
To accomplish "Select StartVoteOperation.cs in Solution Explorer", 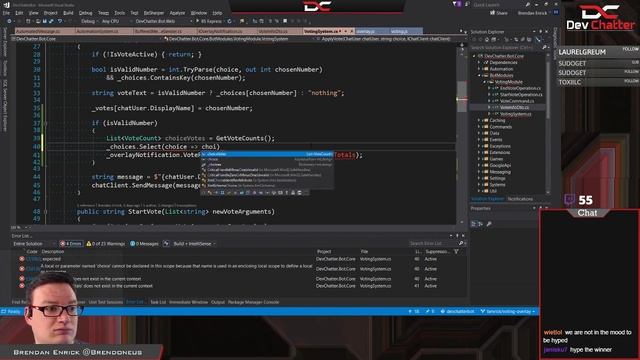I will (521, 95).
